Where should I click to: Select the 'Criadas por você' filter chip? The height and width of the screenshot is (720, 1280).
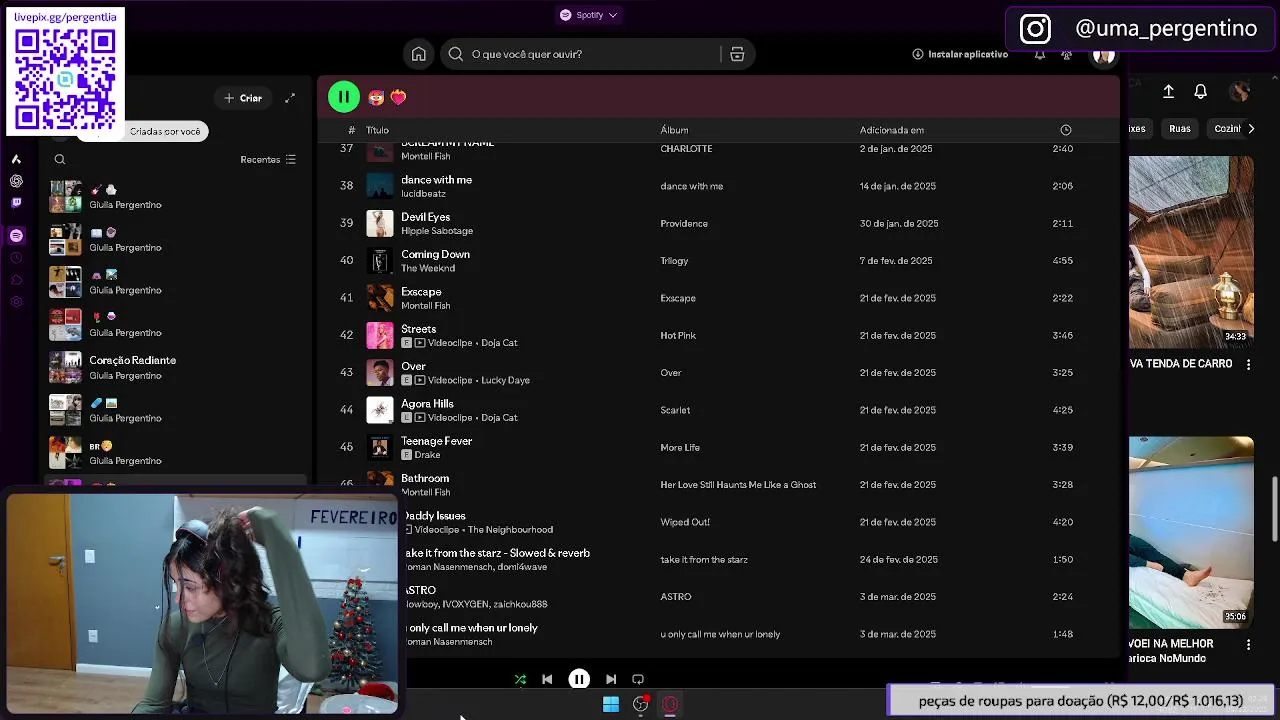coord(165,131)
